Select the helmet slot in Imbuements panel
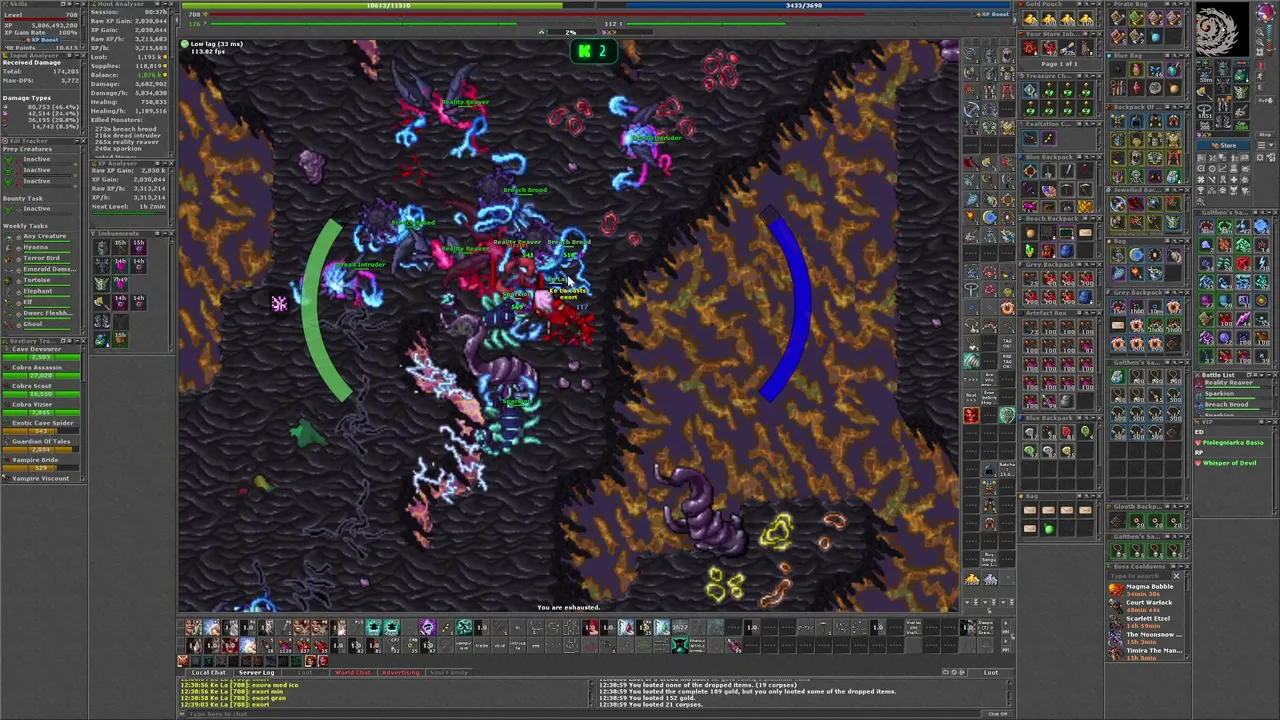The width and height of the screenshot is (1280, 720). [101, 246]
